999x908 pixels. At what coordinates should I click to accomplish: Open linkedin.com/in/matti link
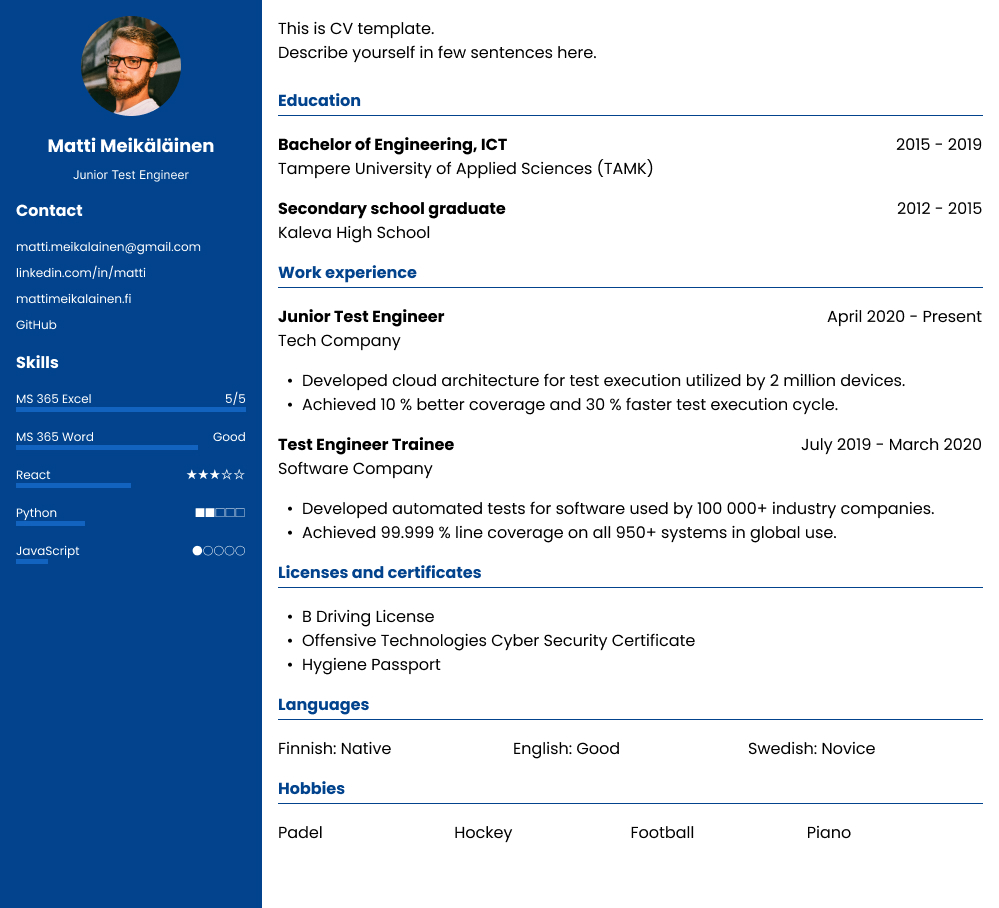[x=80, y=272]
